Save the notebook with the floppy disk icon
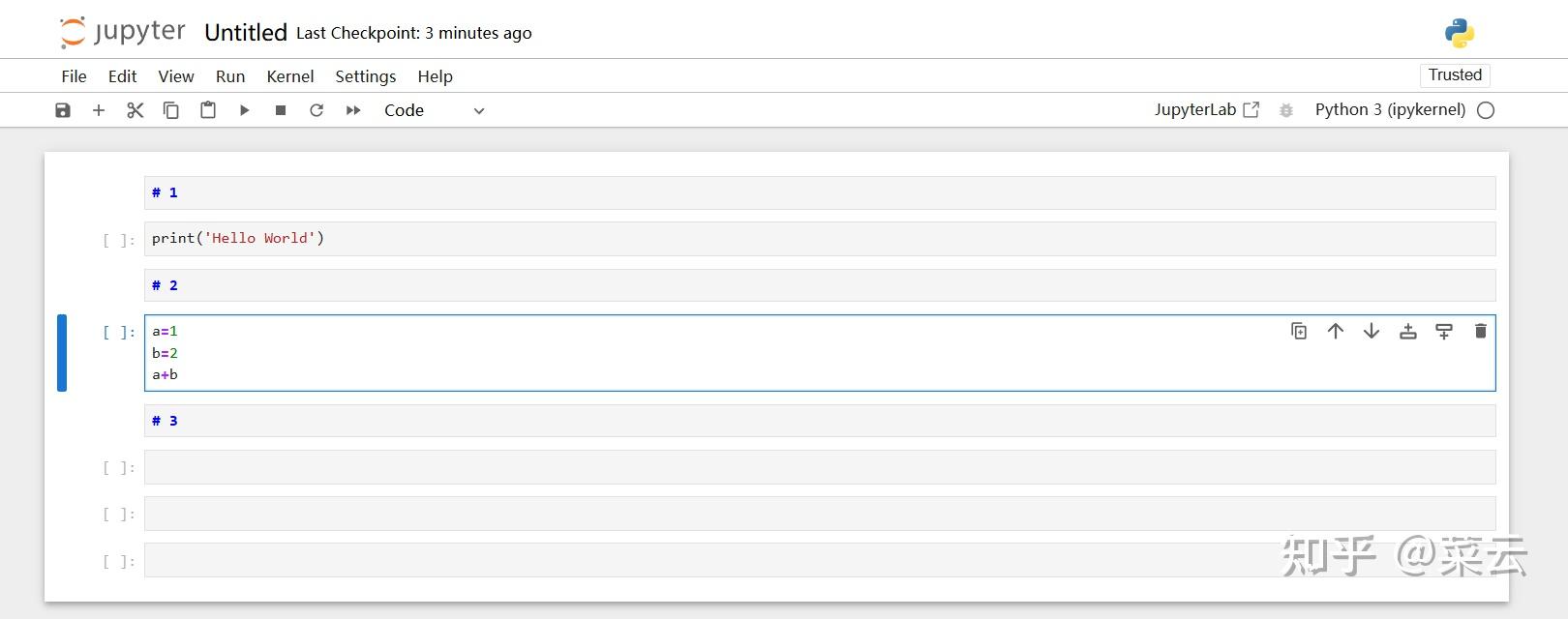1568x619 pixels. pos(63,110)
